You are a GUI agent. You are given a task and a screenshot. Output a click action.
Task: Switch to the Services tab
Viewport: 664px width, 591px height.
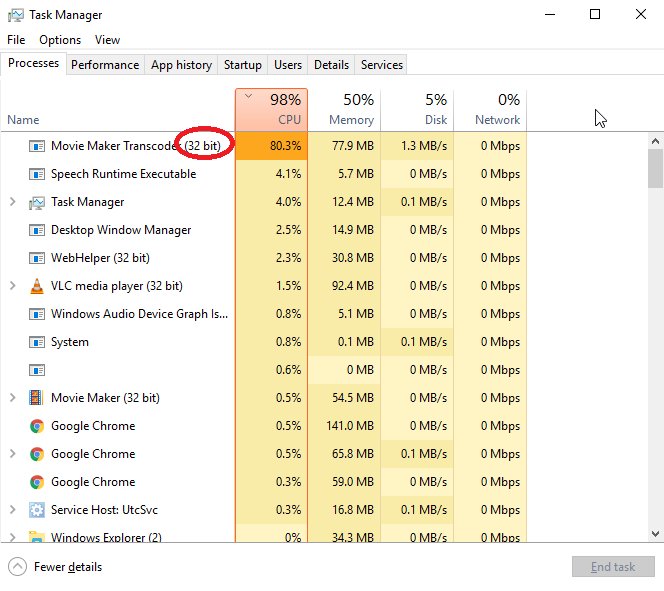[x=382, y=65]
